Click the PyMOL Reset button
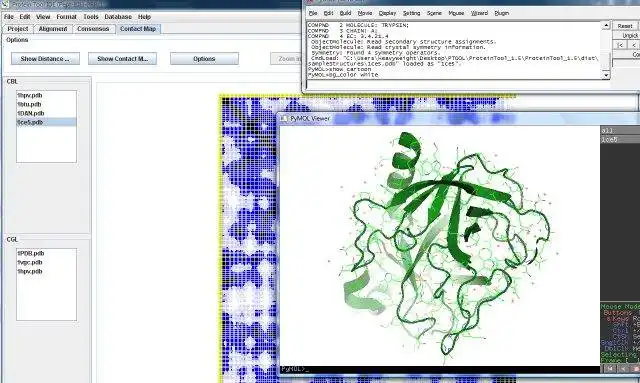Screen dimensions: 640x383 [626, 26]
